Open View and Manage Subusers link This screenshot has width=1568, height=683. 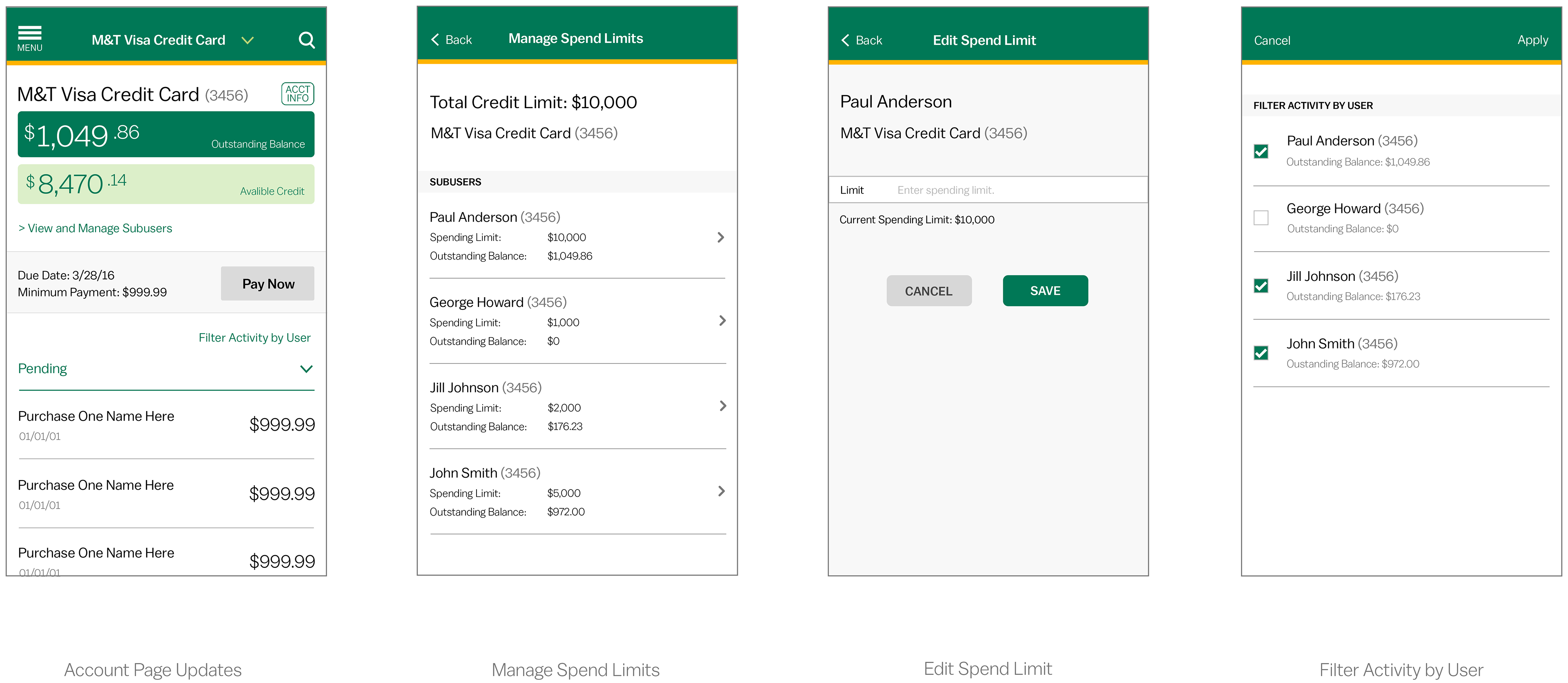95,228
